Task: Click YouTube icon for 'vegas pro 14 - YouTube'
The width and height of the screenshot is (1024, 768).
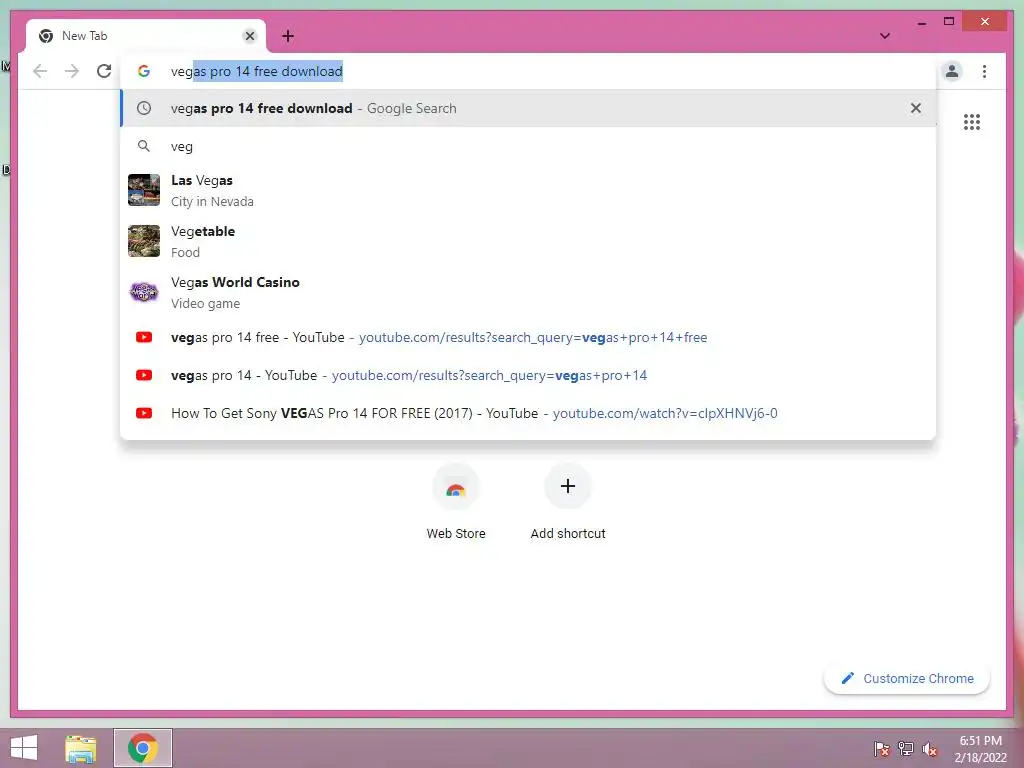Action: point(144,376)
